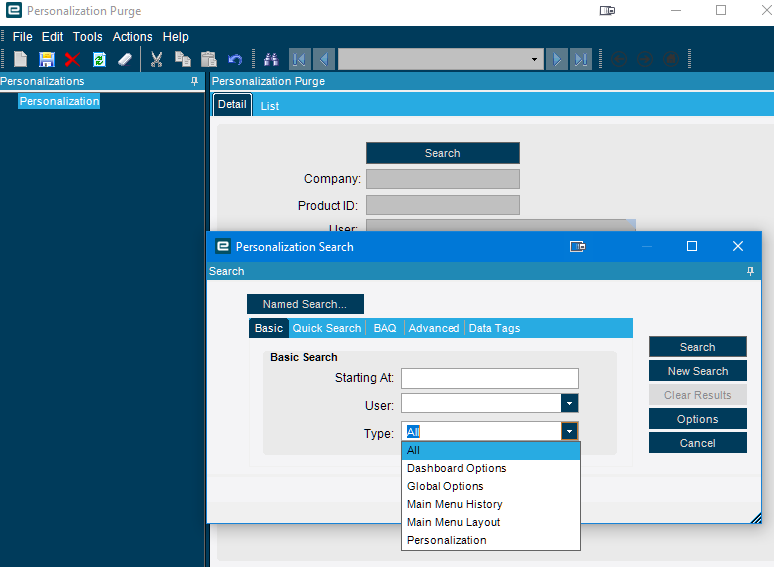Pin the Personalizations tree panel
Screen dimensions: 774x567
194,81
